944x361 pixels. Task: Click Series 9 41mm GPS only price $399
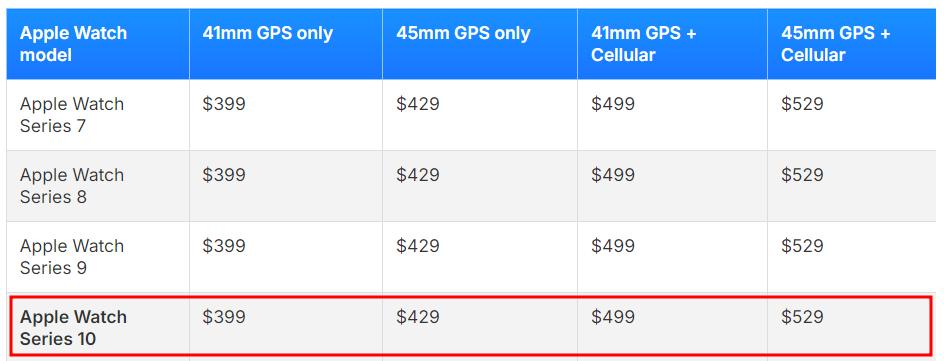[x=224, y=246]
